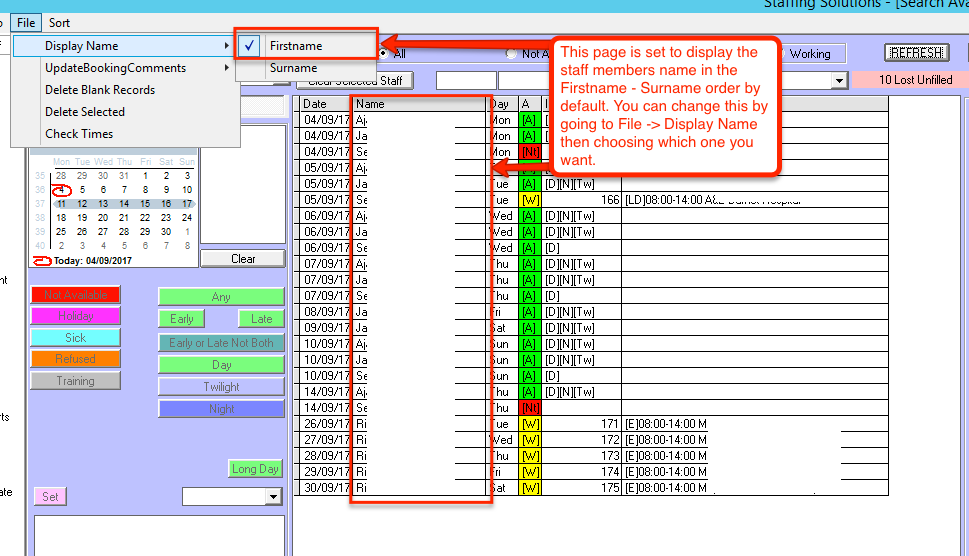
Task: Select the checked Firstname option
Action: pos(295,46)
